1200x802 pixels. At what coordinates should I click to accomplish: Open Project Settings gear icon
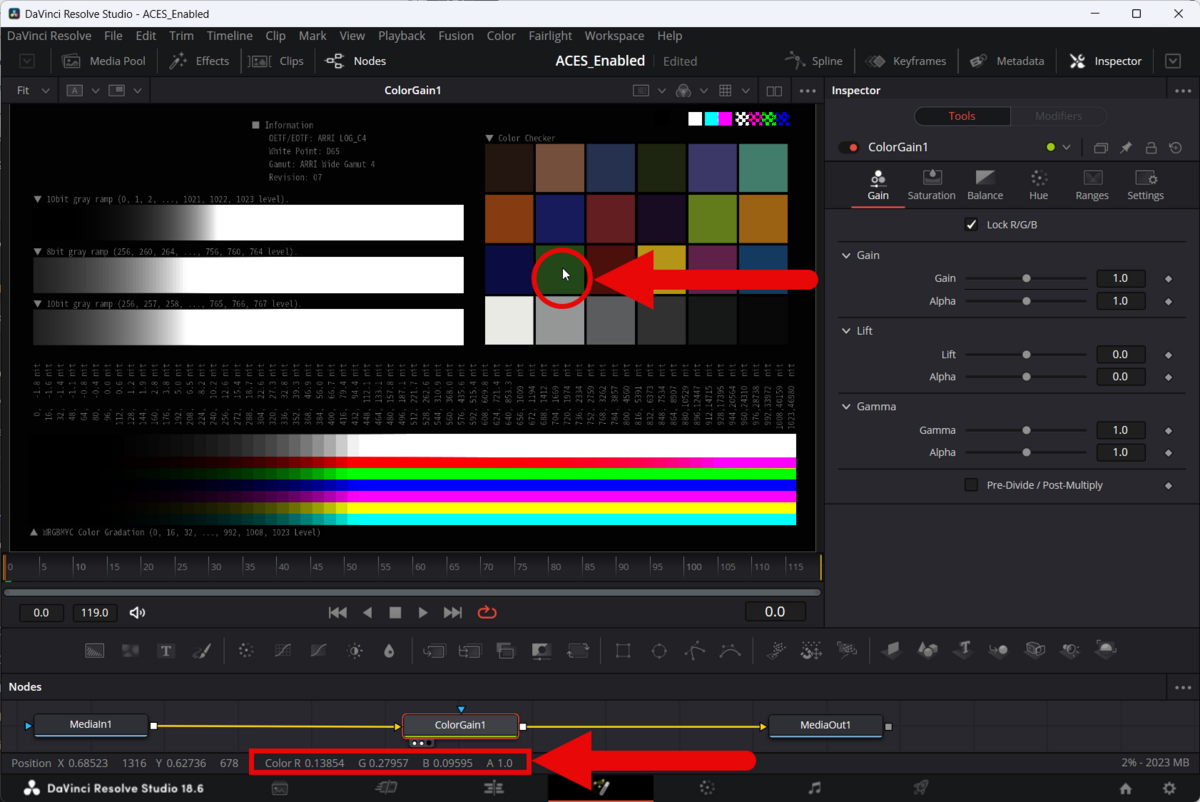tap(1168, 788)
